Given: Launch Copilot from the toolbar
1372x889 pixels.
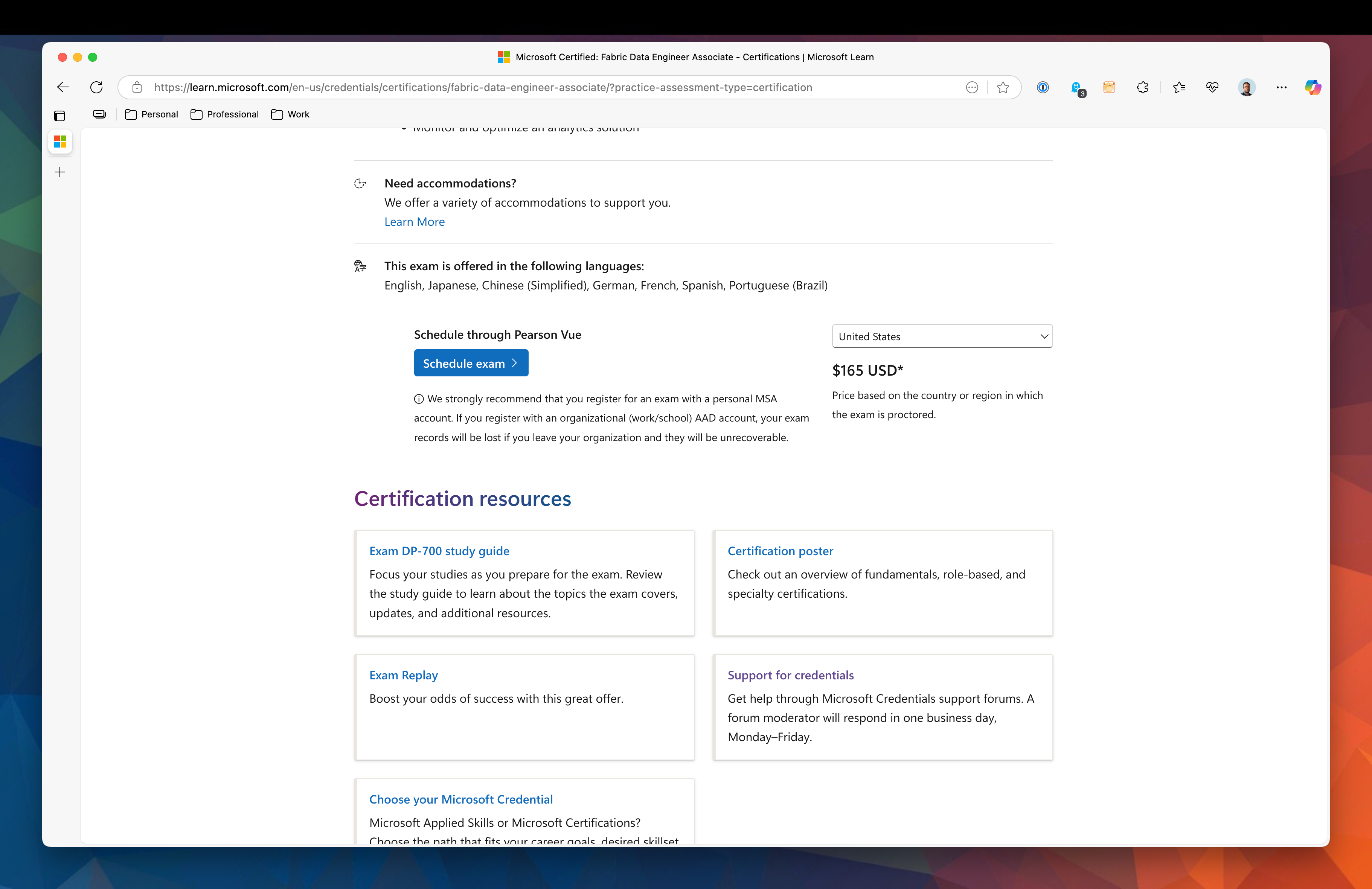Looking at the screenshot, I should click(x=1313, y=87).
